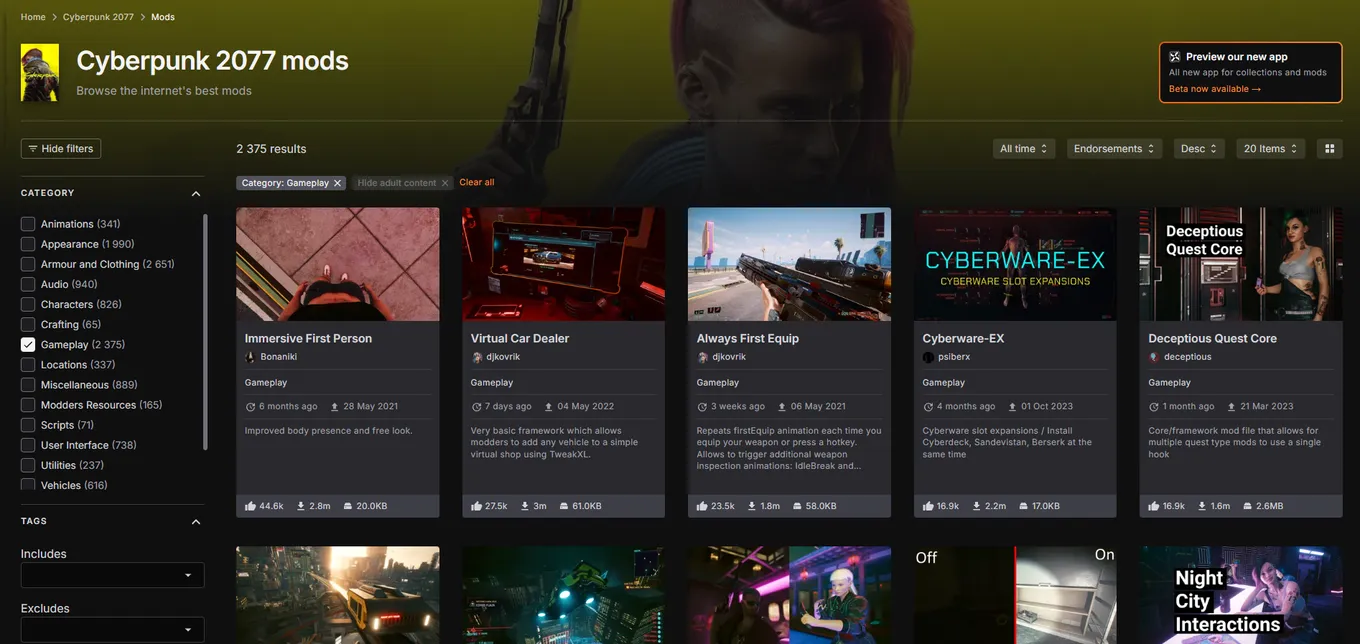The height and width of the screenshot is (644, 1360).
Task: Click the Mods breadcrumb
Action: pos(163,17)
